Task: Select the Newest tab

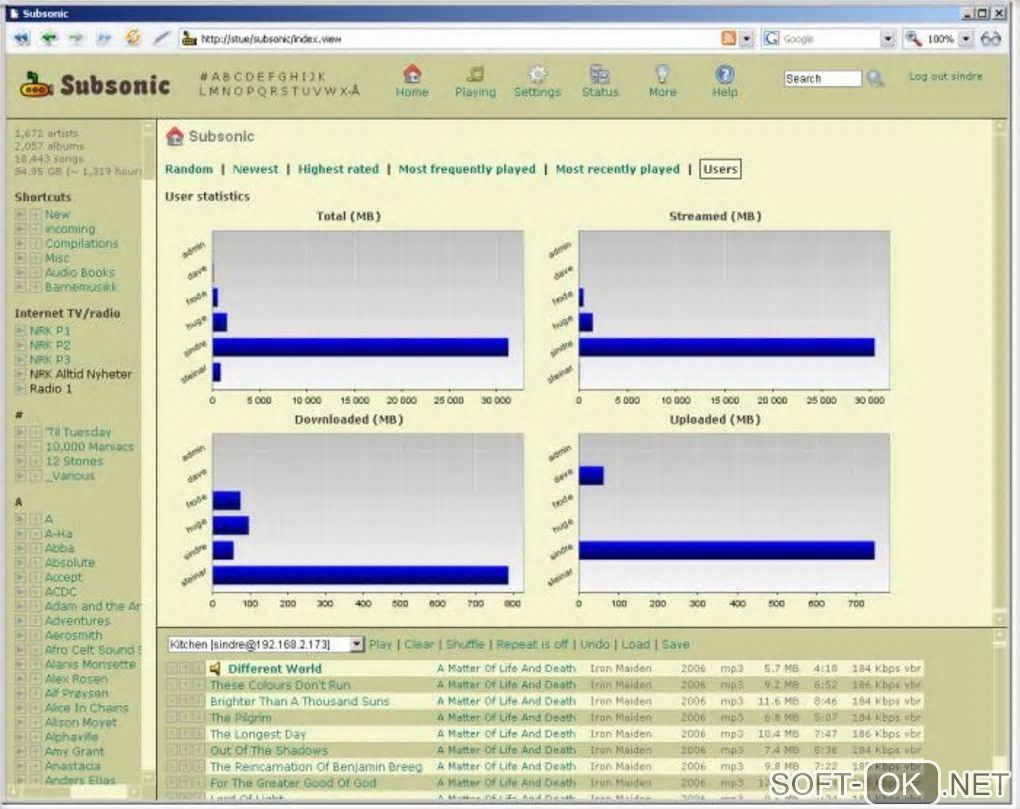Action: (x=255, y=169)
